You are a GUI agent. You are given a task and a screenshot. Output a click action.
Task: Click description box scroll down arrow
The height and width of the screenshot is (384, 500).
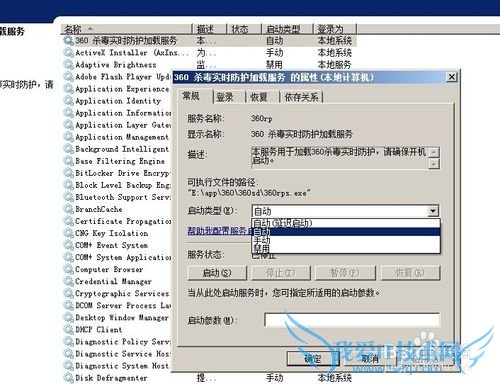pos(433,164)
